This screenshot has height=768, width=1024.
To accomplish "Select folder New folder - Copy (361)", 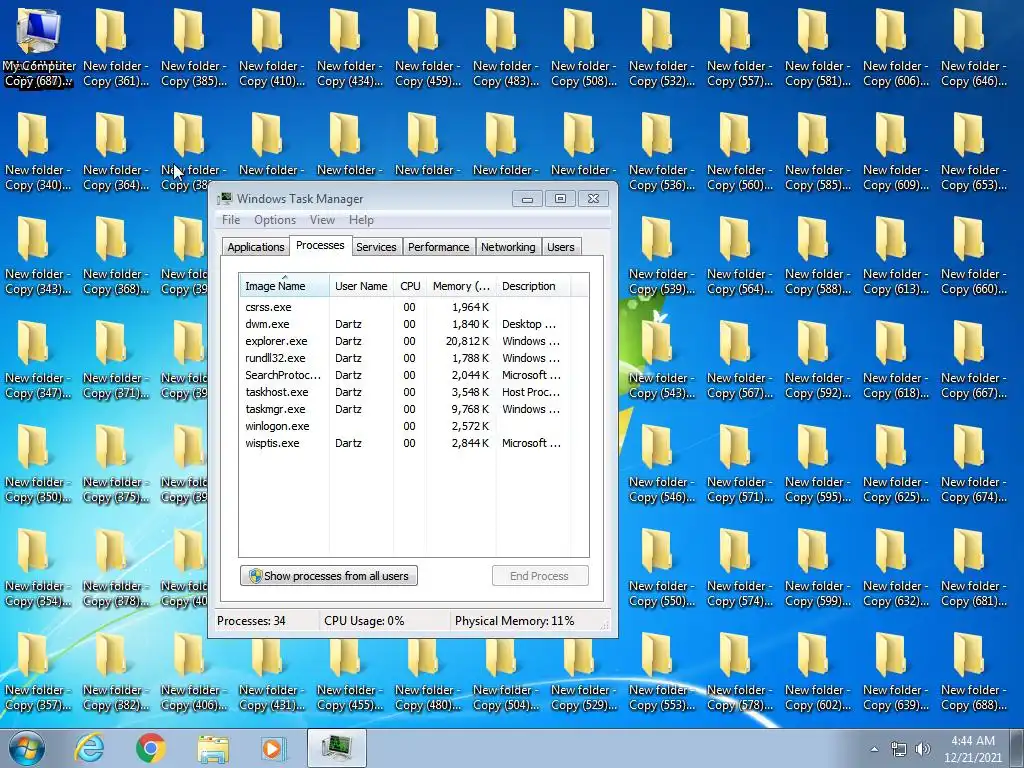I will (116, 48).
